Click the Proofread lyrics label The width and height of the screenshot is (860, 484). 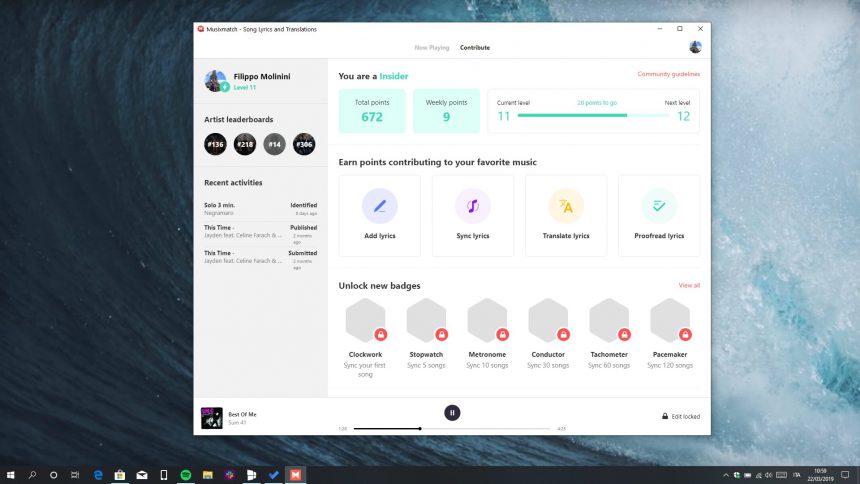659,236
